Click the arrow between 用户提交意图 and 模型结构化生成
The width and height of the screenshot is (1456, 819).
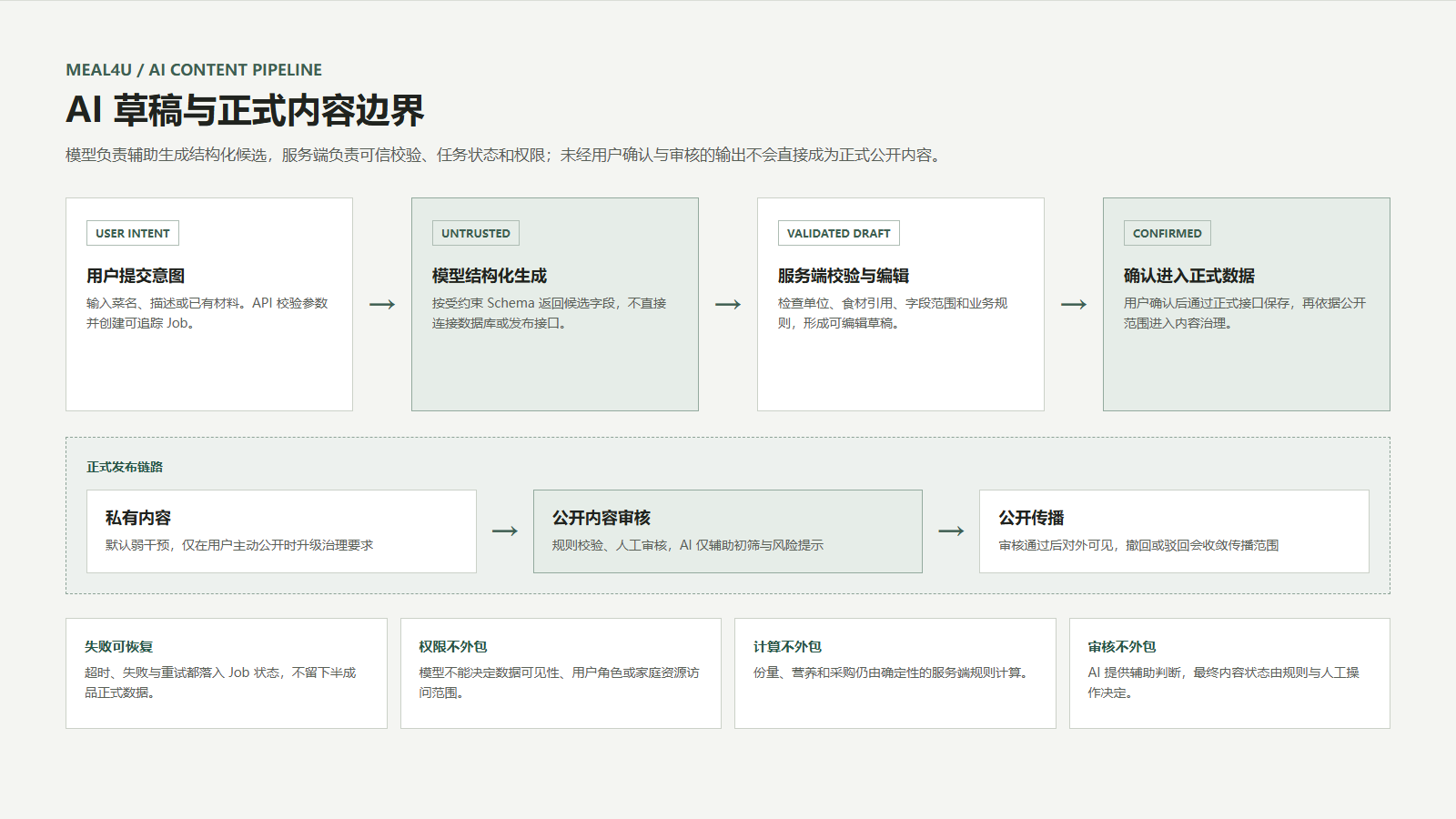click(x=382, y=304)
